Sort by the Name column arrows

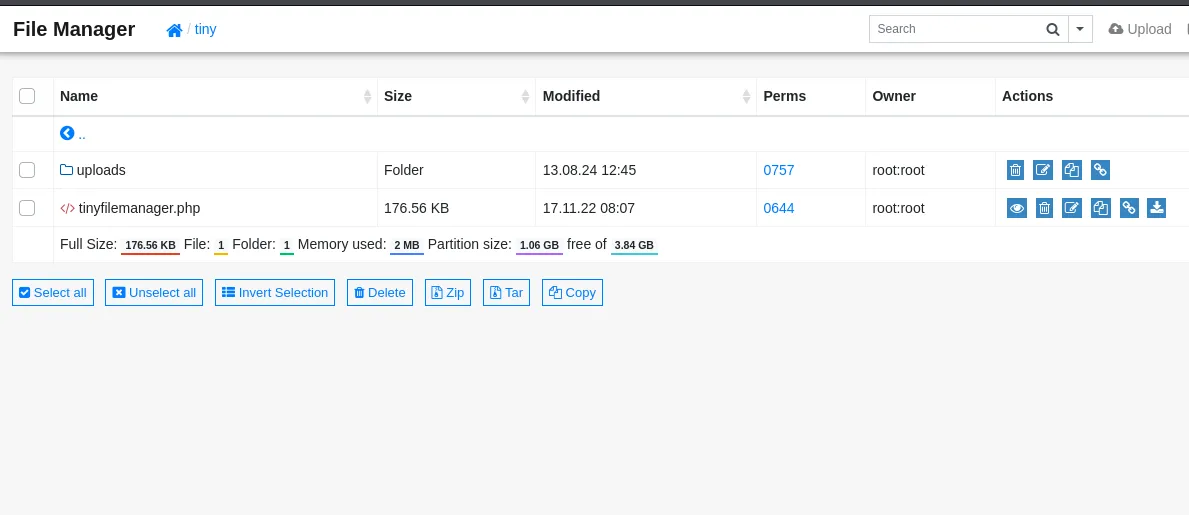pyautogui.click(x=367, y=96)
